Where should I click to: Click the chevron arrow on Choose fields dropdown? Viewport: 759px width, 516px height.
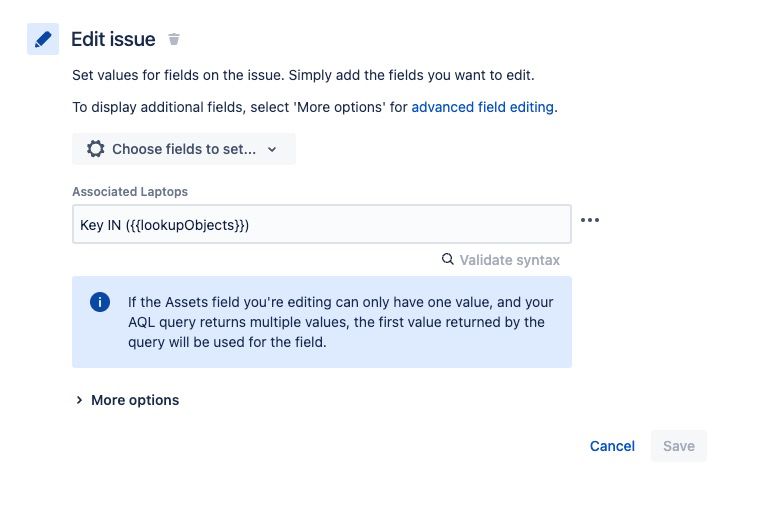[272, 149]
